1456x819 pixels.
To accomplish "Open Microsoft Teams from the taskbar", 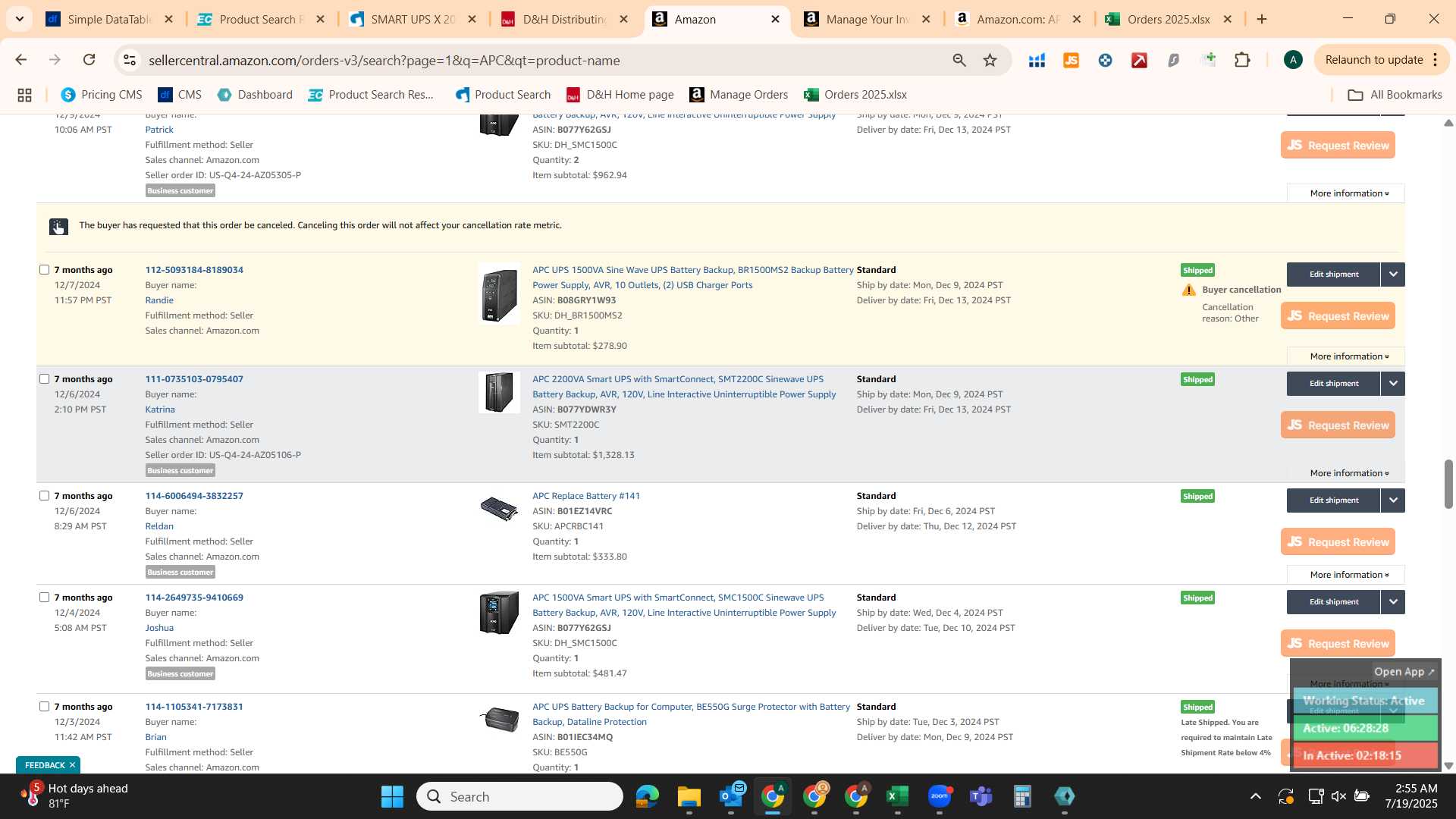I will [x=981, y=796].
